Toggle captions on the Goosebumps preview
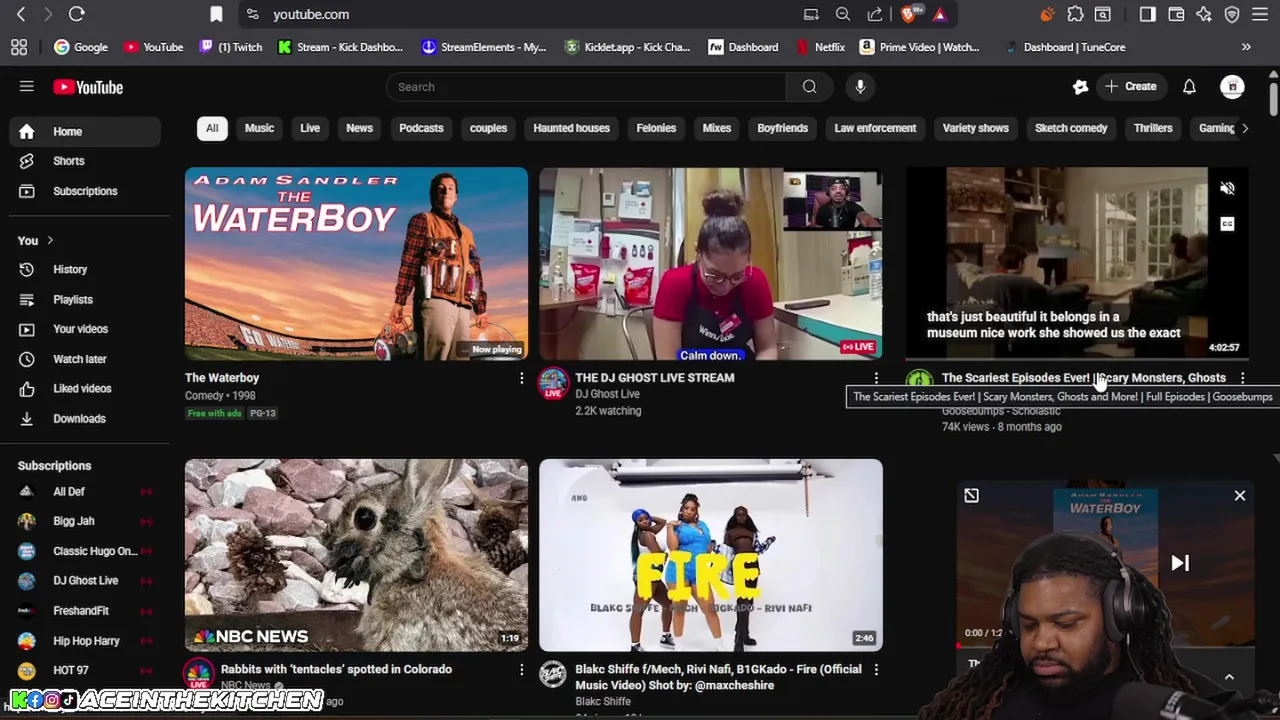The height and width of the screenshot is (720, 1280). [1227, 224]
